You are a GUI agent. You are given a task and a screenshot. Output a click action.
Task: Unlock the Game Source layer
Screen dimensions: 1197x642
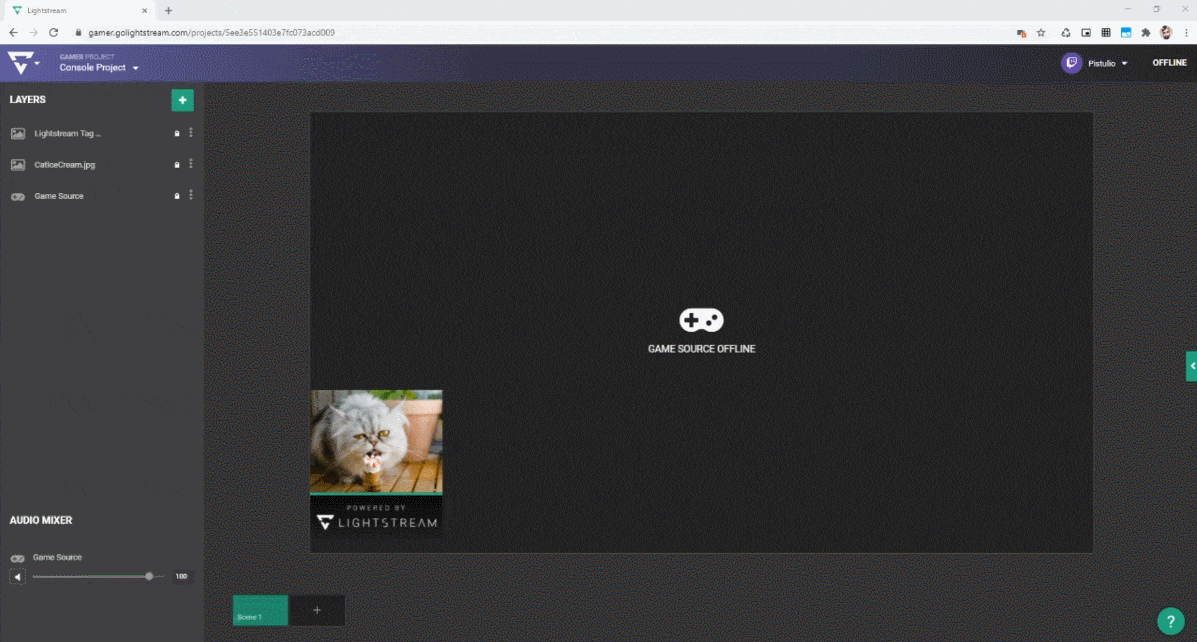(177, 196)
